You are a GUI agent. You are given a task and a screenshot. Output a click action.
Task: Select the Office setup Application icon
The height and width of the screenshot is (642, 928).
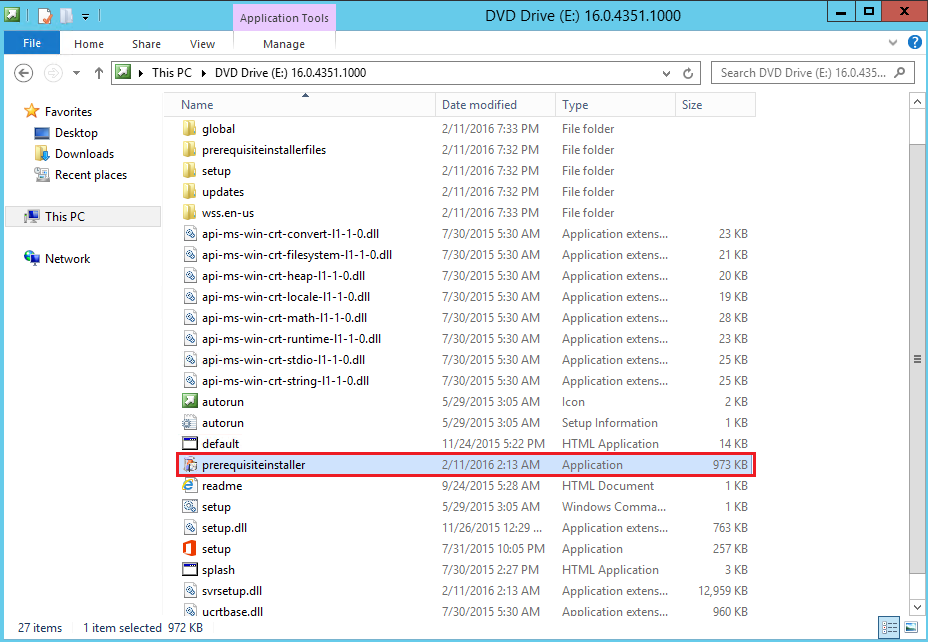pos(189,549)
